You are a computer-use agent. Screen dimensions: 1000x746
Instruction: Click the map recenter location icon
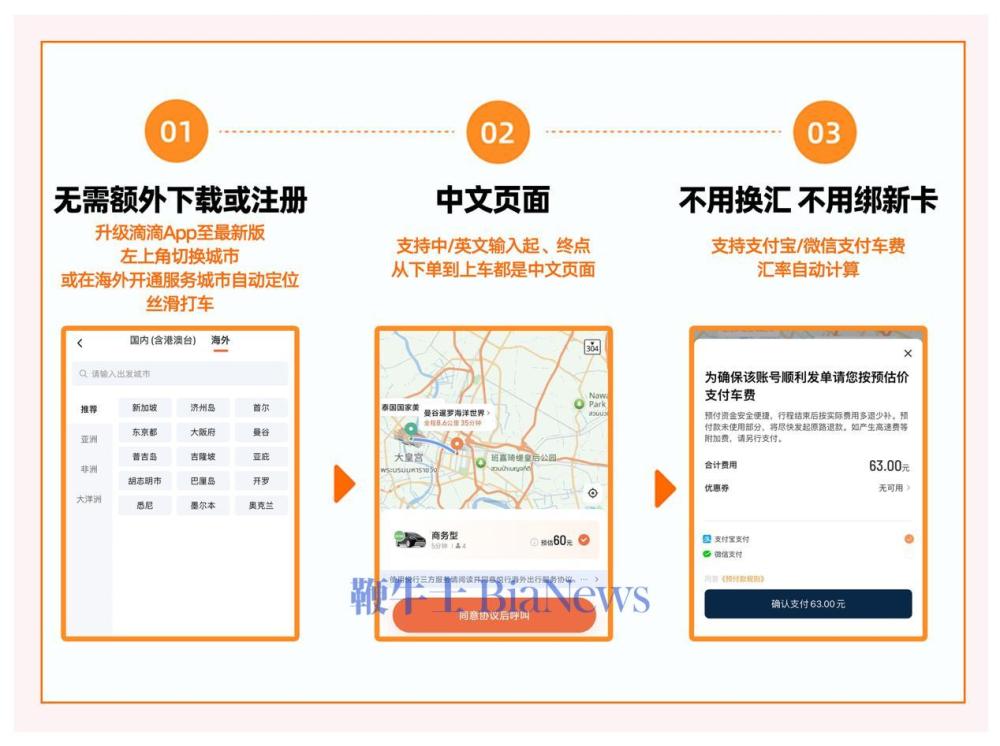pyautogui.click(x=593, y=493)
